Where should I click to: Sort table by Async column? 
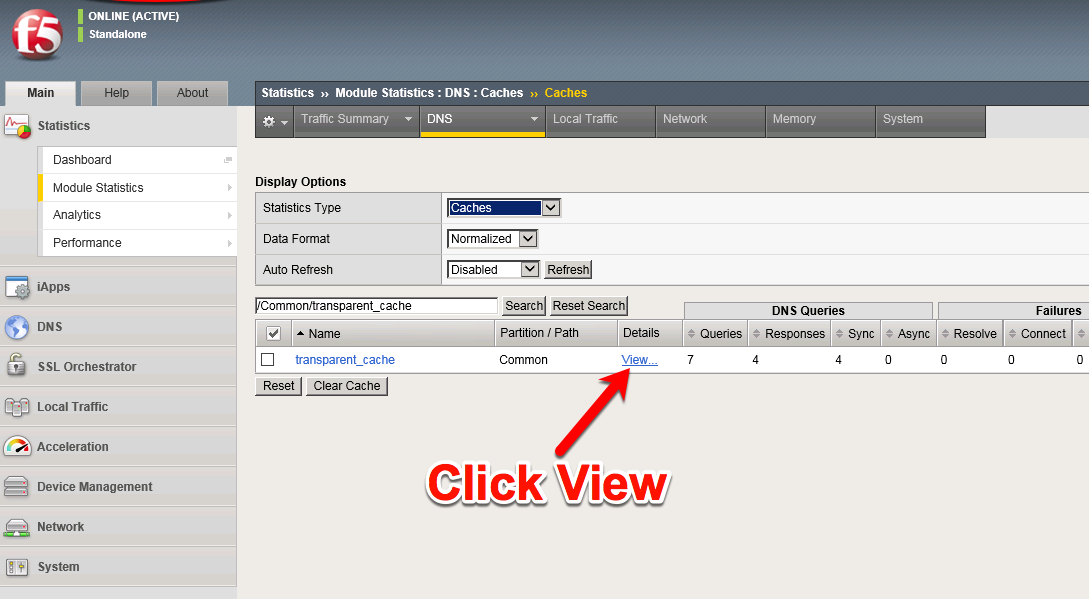(908, 334)
